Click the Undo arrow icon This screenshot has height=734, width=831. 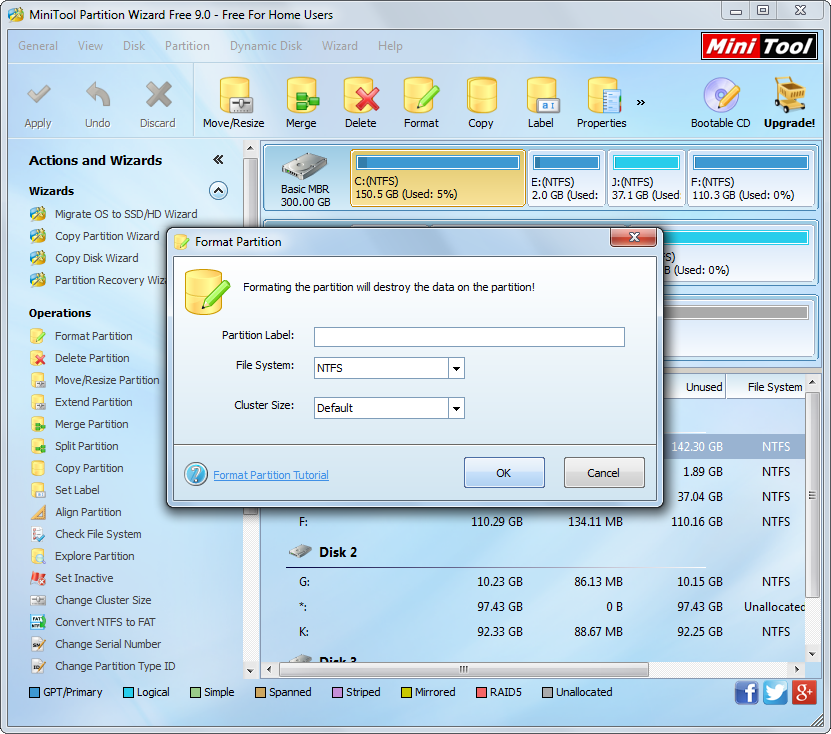(x=98, y=95)
